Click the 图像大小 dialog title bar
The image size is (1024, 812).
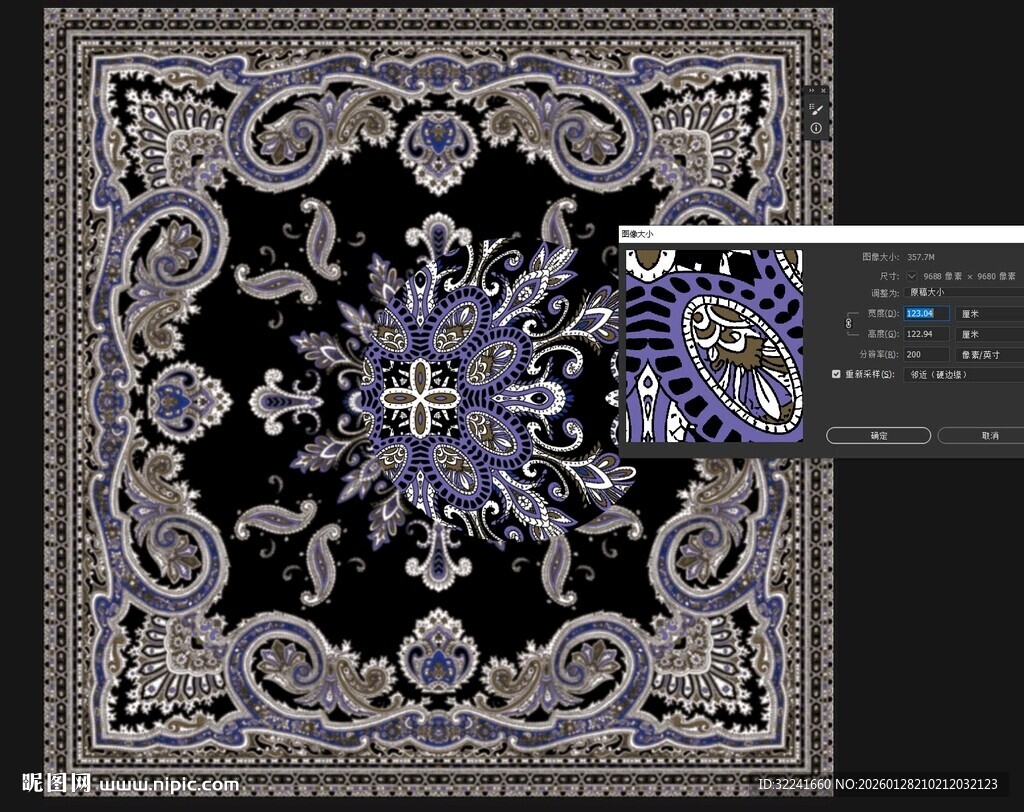coord(821,233)
